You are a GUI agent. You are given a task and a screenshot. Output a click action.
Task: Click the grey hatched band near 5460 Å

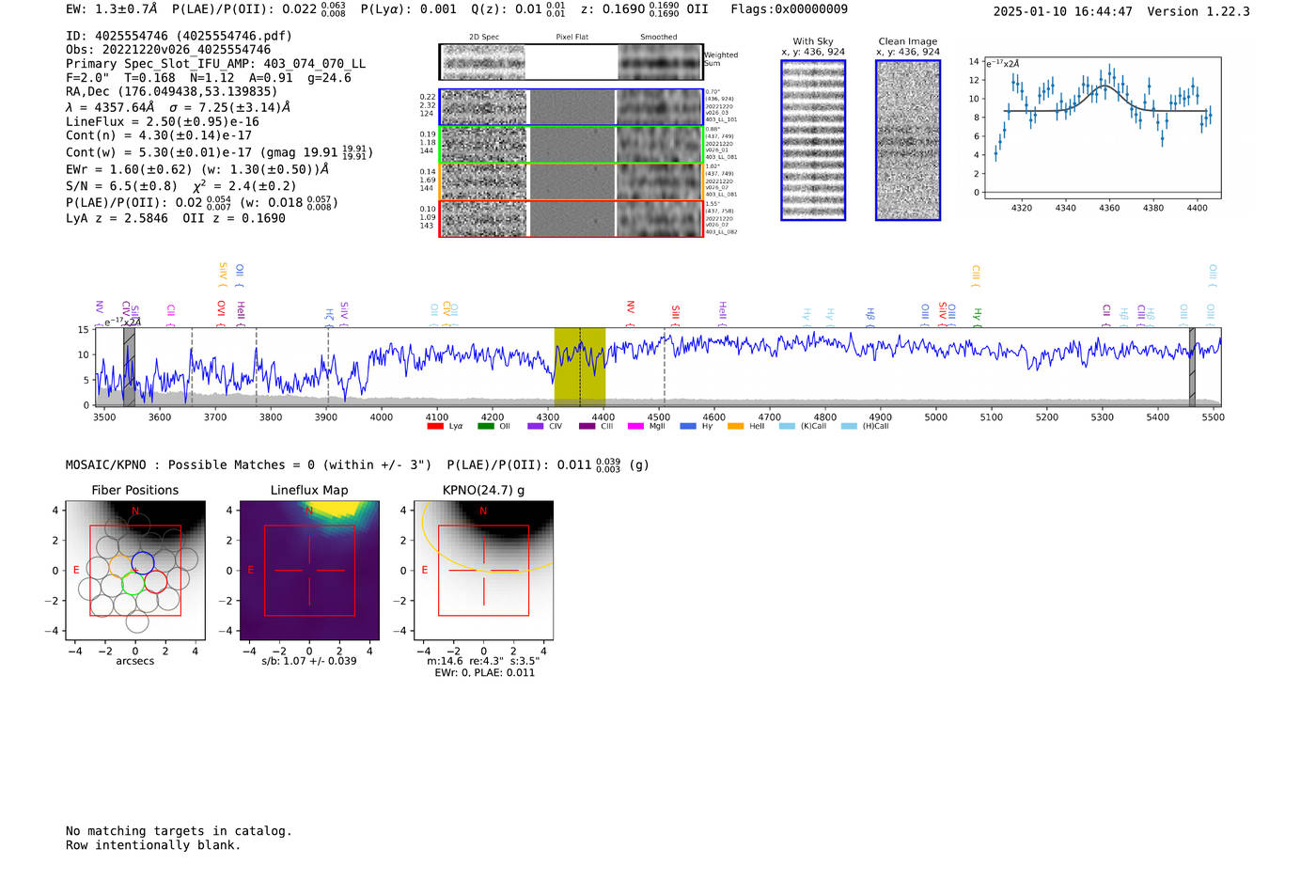tap(1192, 367)
